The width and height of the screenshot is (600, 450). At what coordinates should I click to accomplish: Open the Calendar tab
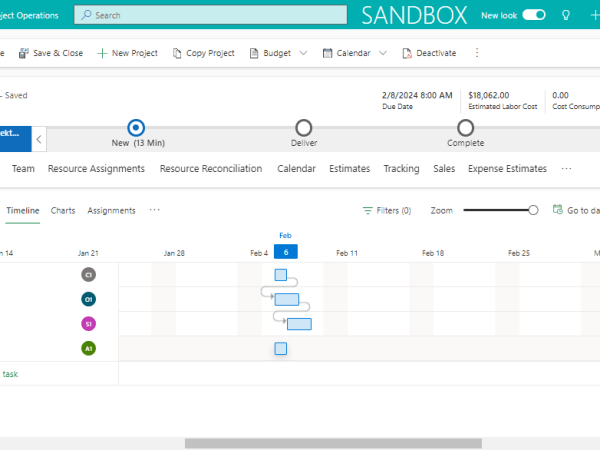point(297,169)
